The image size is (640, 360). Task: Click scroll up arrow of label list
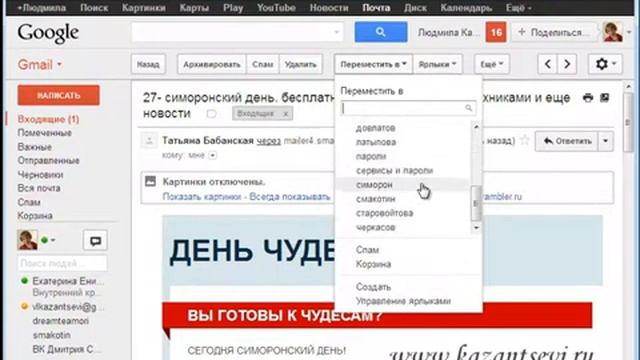click(x=476, y=127)
